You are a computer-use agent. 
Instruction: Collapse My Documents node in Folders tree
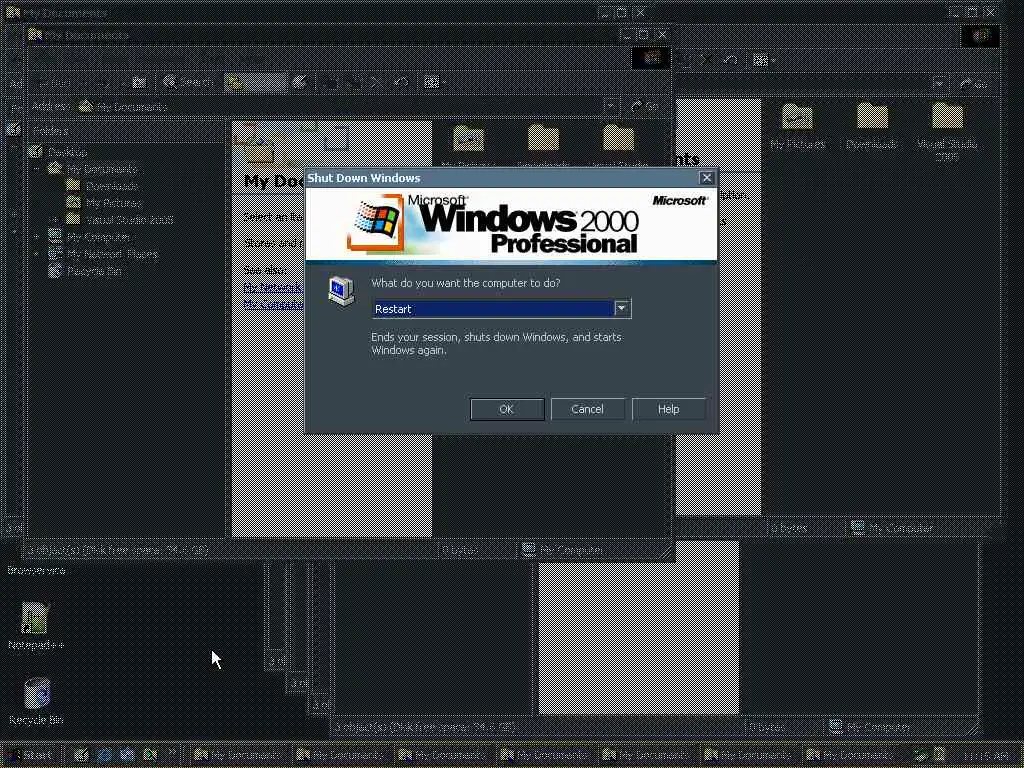(37, 169)
